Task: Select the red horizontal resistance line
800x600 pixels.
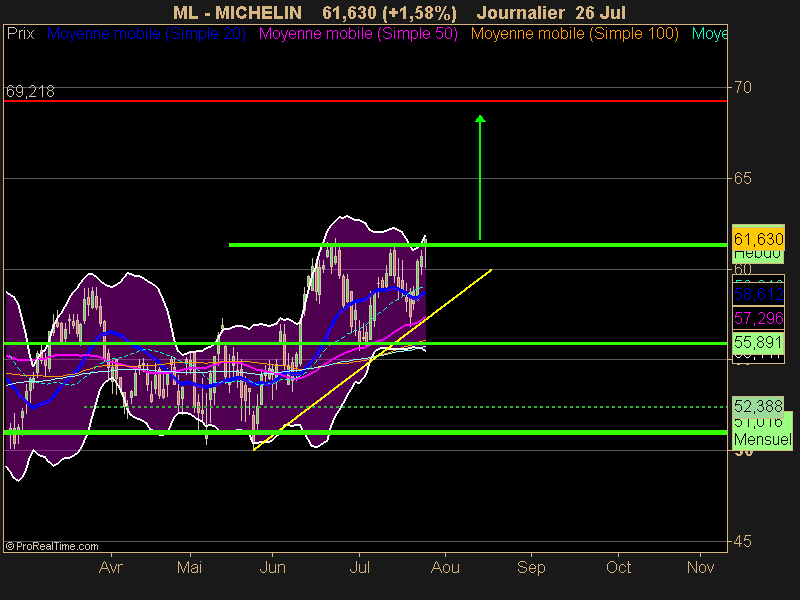Action: (x=365, y=101)
